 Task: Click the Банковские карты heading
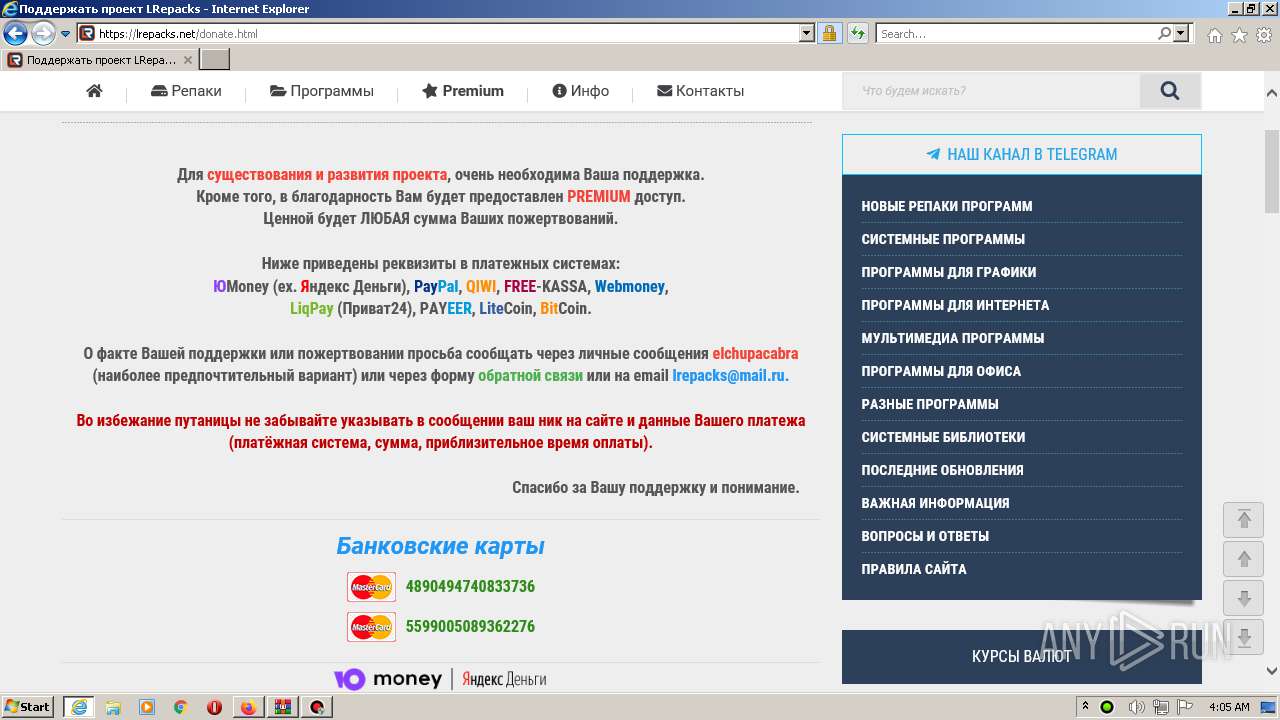[440, 546]
